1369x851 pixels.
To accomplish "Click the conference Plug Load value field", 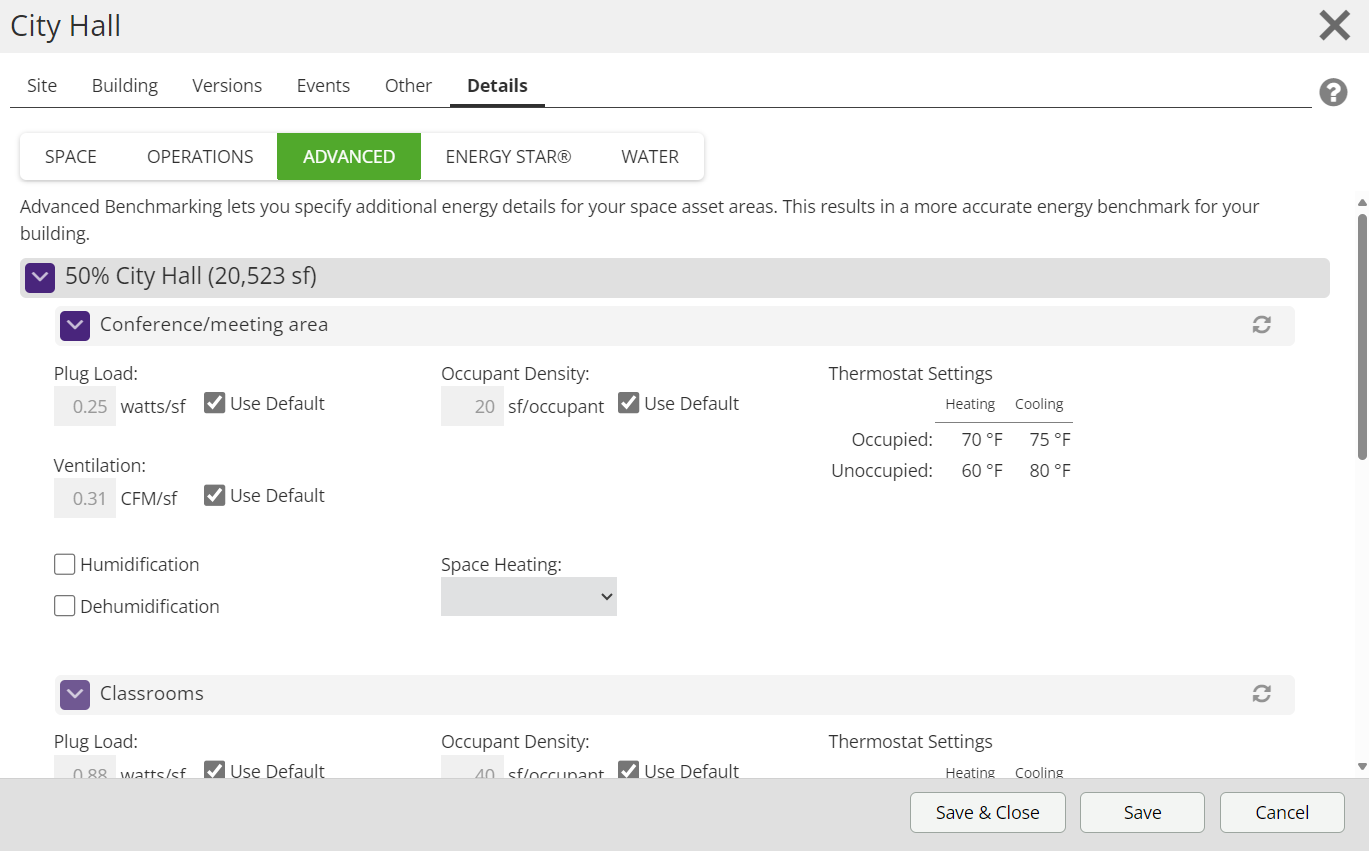I will click(85, 407).
